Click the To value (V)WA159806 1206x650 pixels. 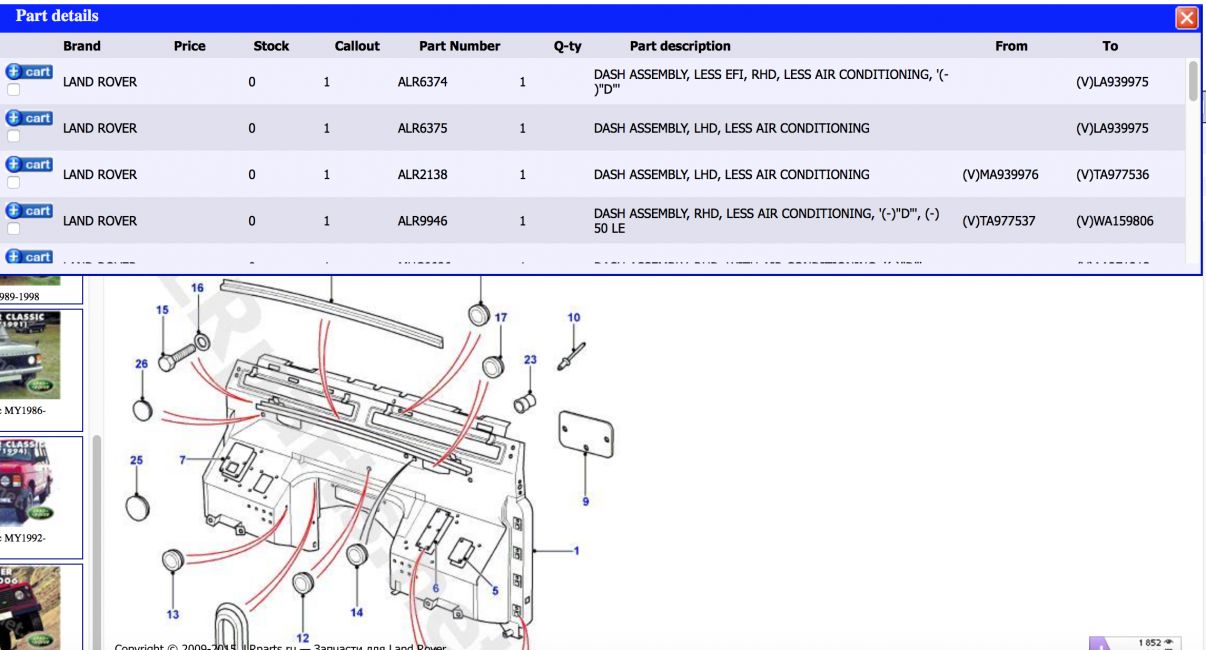(1115, 221)
